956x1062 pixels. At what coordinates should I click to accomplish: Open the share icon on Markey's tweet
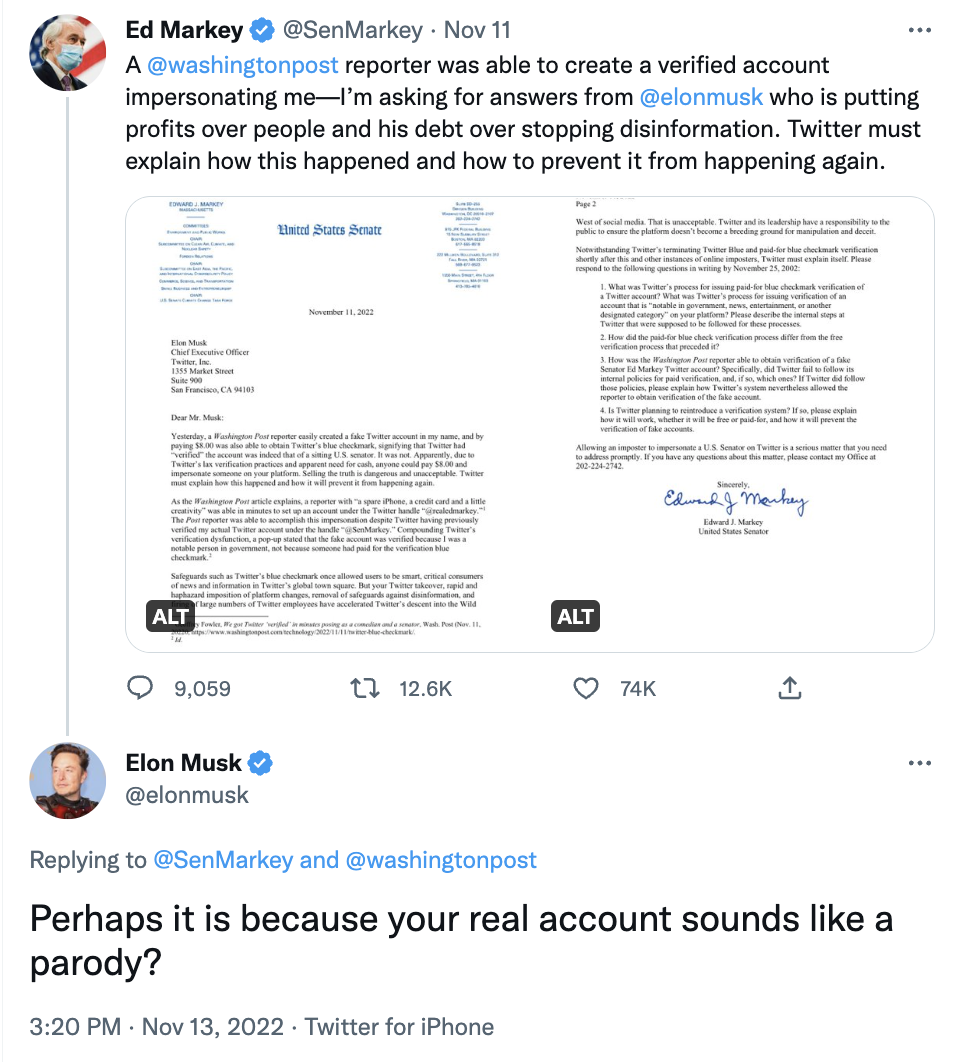click(790, 688)
